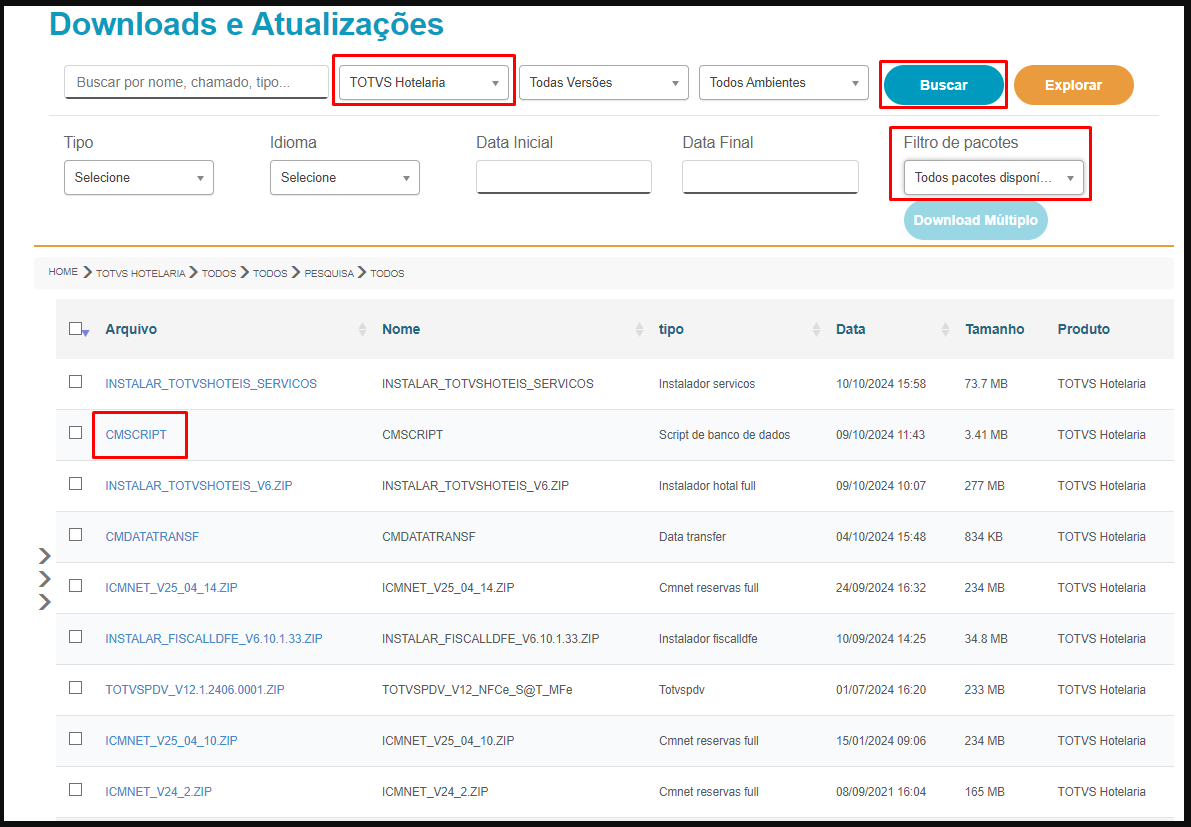
Task: Click the 'Instalador hotal full' type cell
Action: click(707, 485)
